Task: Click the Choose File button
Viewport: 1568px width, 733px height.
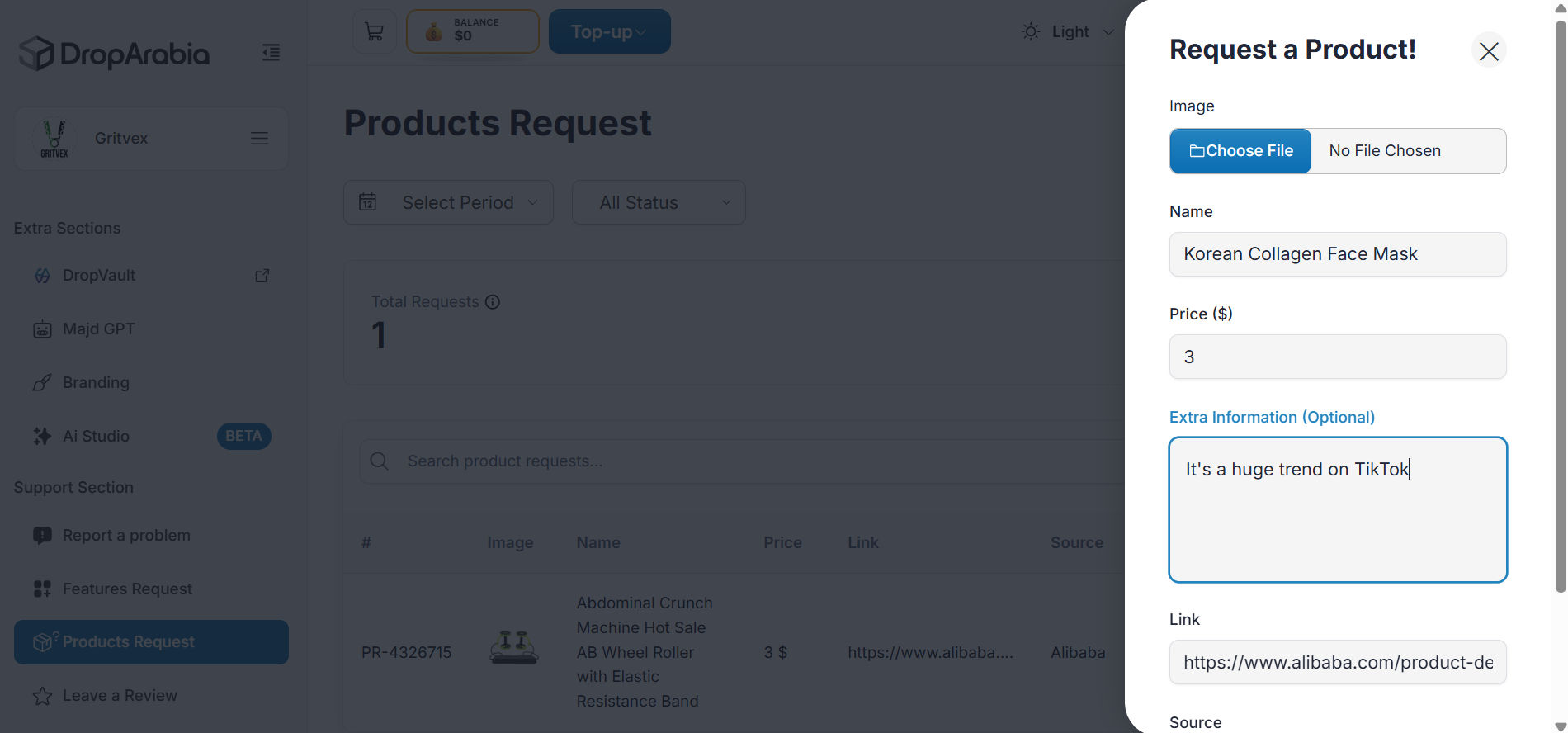Action: click(1240, 151)
